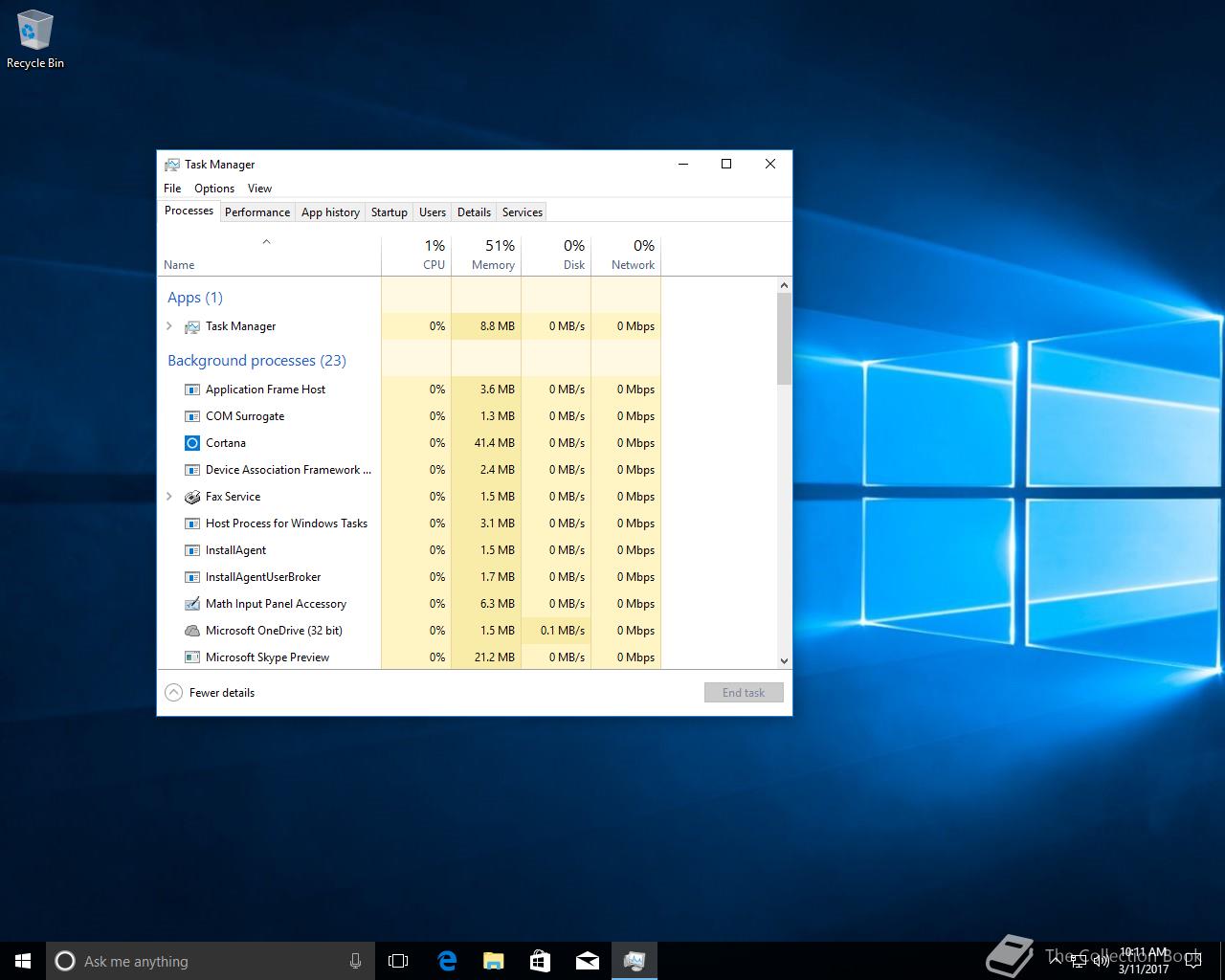This screenshot has height=980, width=1225.
Task: Open the File menu
Action: [172, 189]
